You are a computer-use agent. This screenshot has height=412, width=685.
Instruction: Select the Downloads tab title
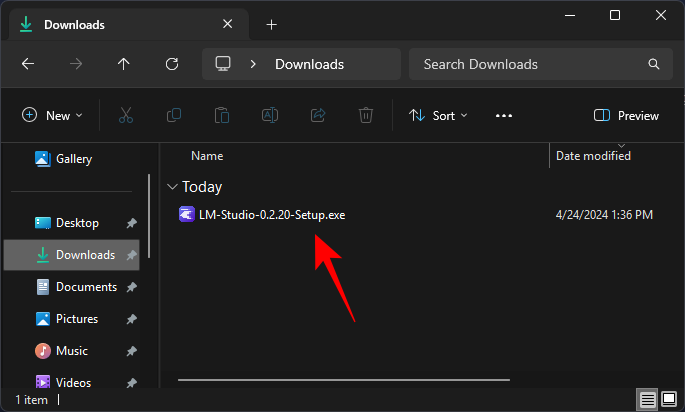[74, 25]
